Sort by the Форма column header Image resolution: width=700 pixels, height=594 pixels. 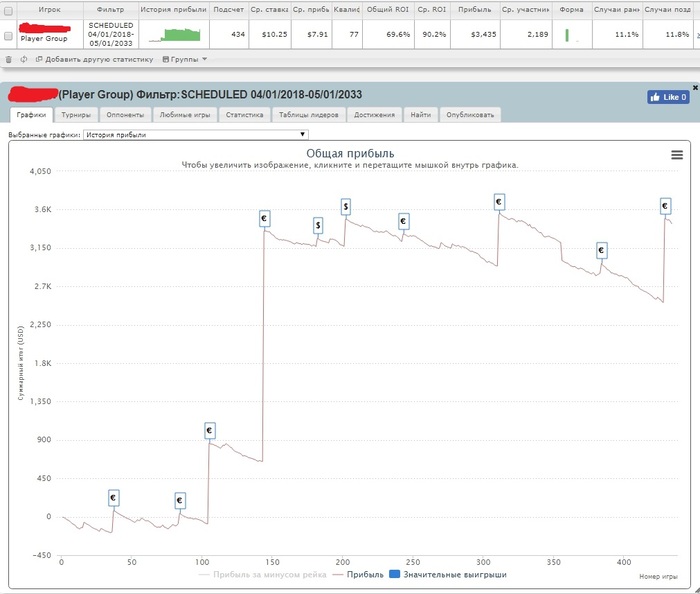571,9
